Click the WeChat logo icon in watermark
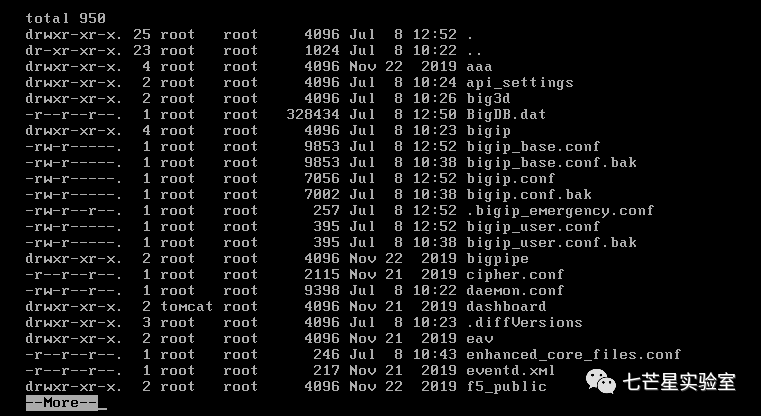The image size is (761, 416). (x=601, y=381)
